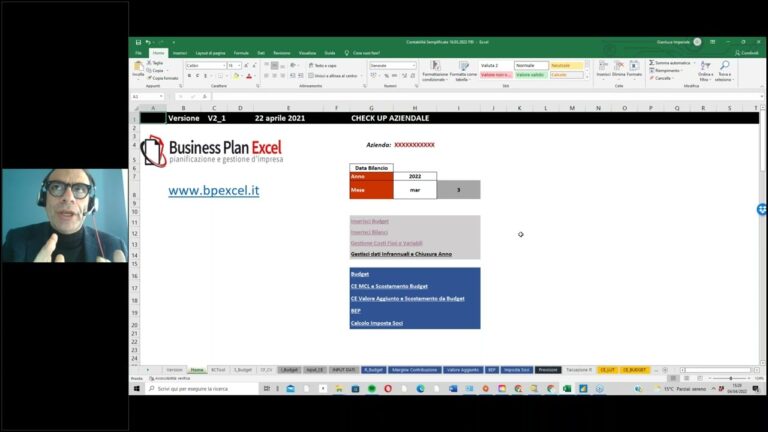
Task: Open the Riempimento fill menu
Action: coord(666,71)
